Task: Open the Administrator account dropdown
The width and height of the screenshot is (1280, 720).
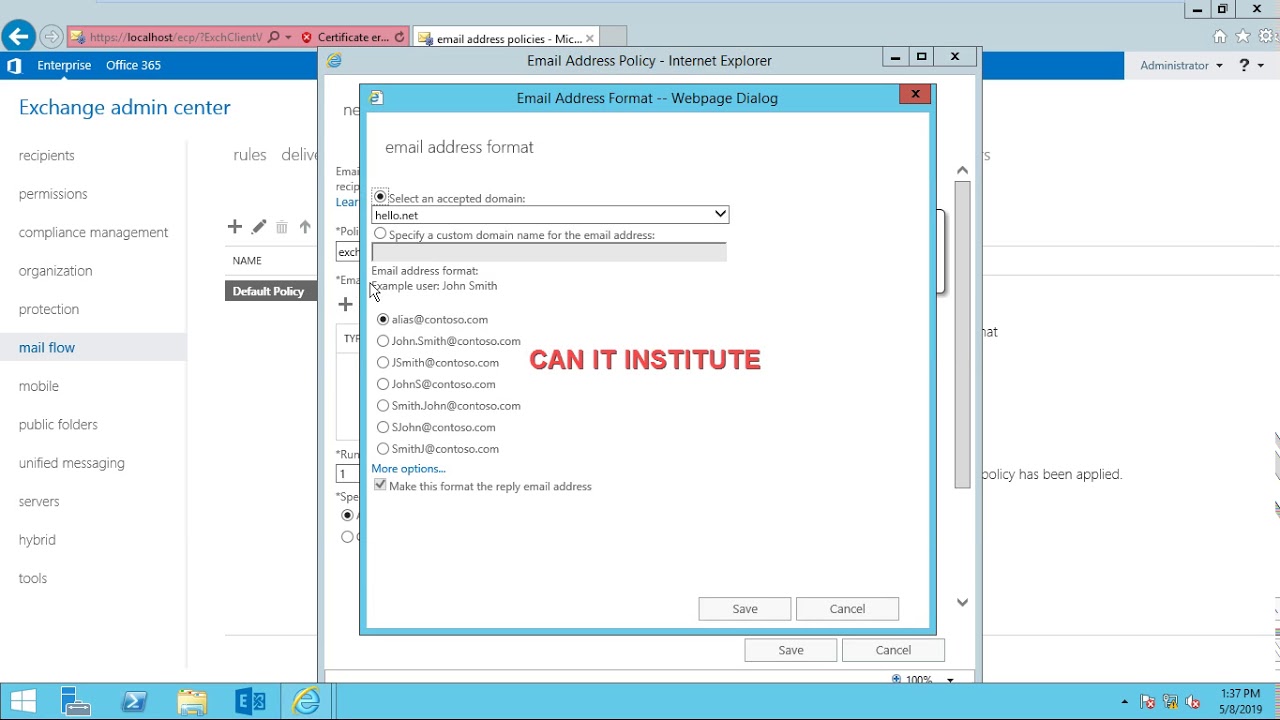Action: tap(1181, 65)
